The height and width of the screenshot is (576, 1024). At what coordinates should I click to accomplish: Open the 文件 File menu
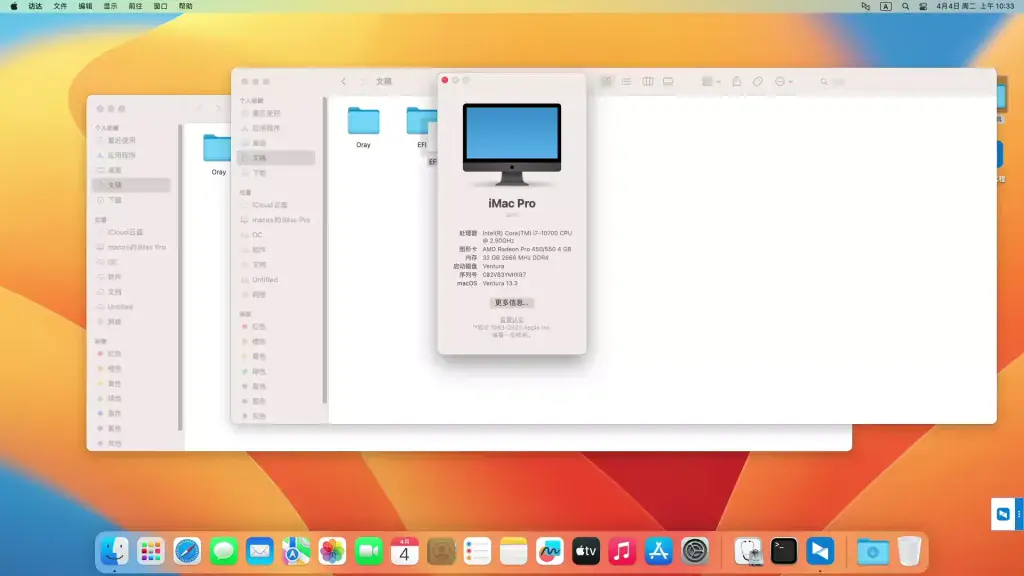(60, 6)
